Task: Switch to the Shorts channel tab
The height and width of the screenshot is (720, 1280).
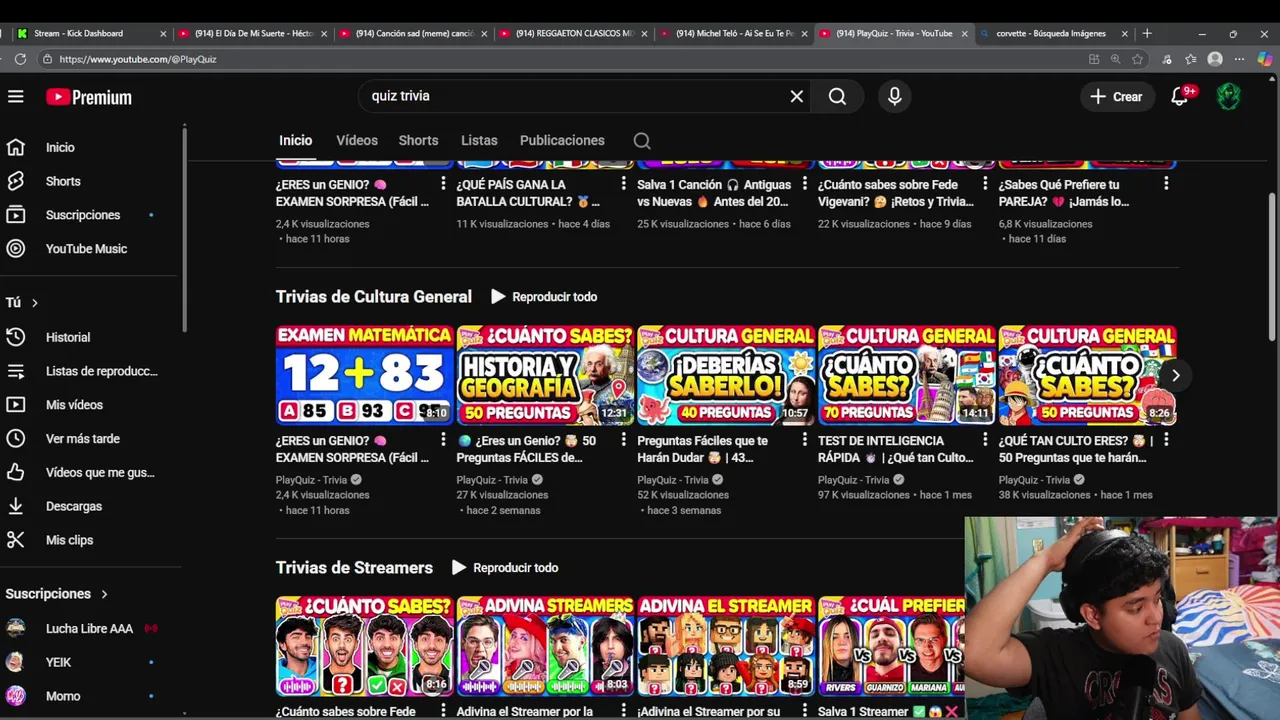Action: (x=418, y=141)
